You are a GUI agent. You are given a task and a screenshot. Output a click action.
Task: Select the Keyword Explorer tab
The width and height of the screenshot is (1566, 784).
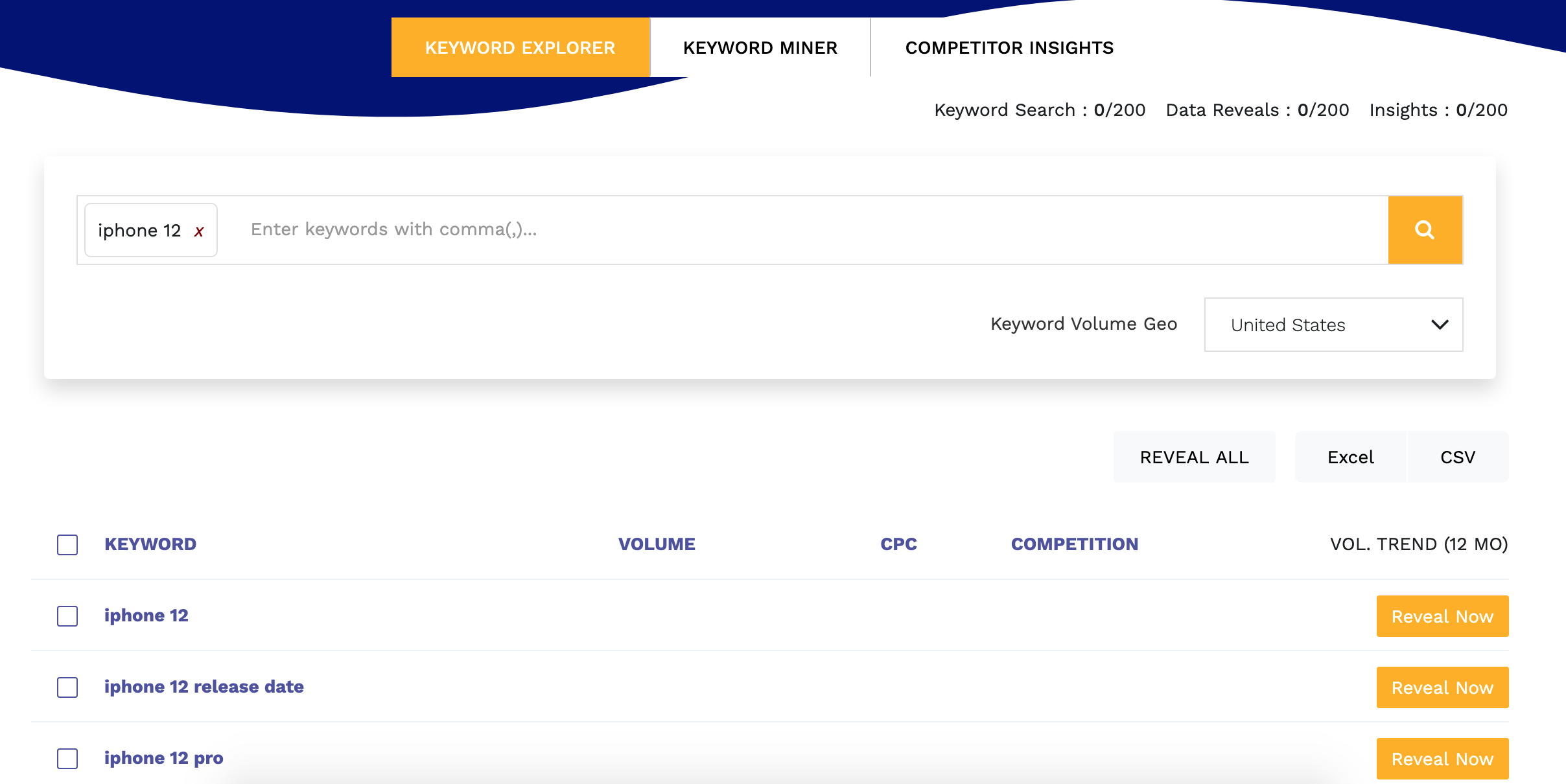[x=520, y=48]
